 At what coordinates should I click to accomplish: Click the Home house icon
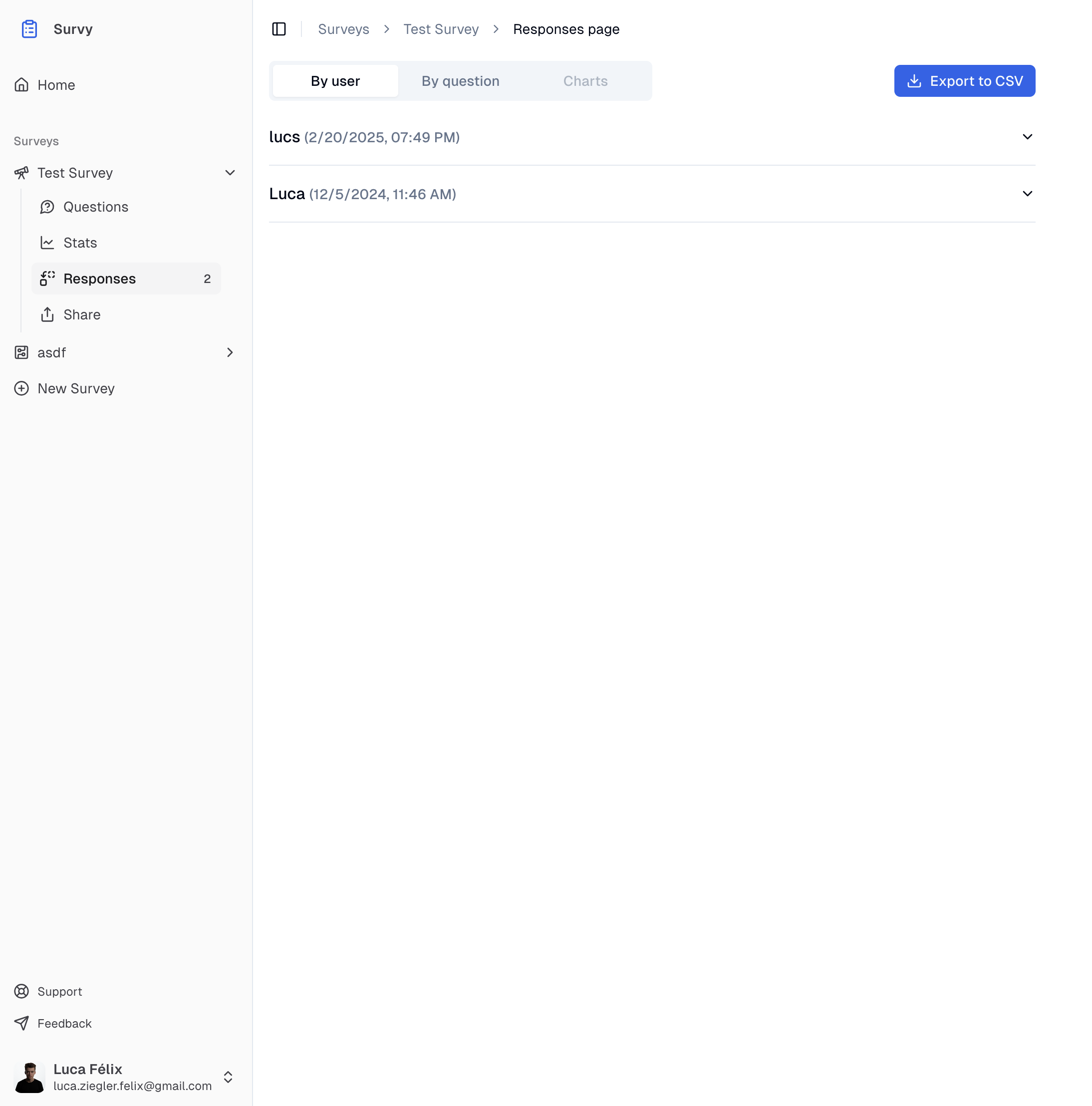[21, 85]
